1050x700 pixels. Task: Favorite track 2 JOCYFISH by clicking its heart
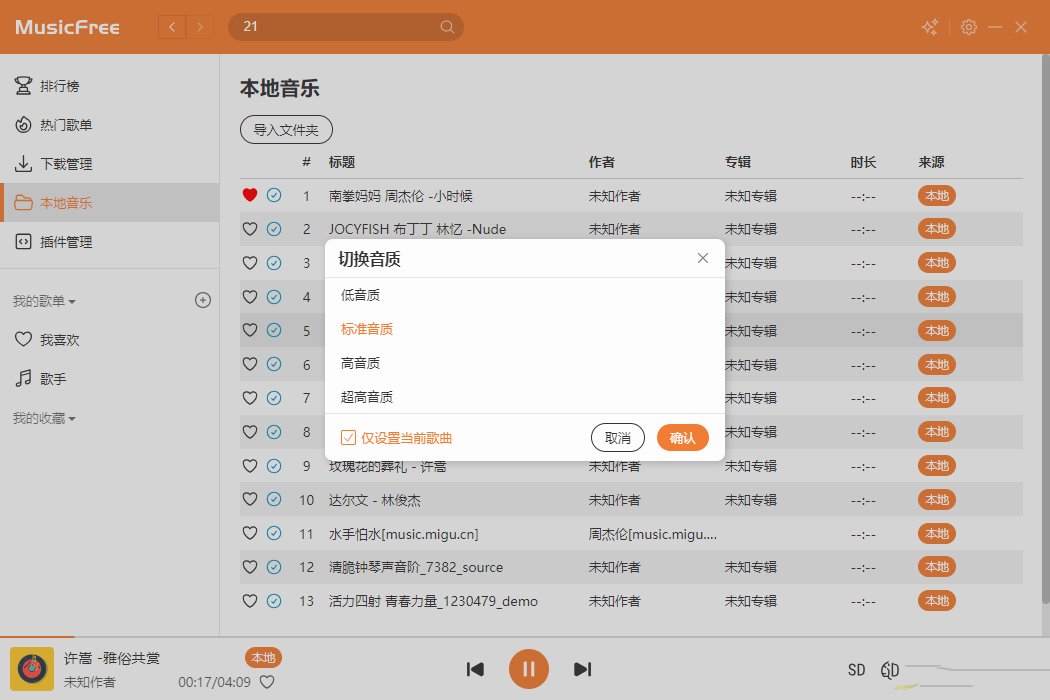click(x=250, y=228)
